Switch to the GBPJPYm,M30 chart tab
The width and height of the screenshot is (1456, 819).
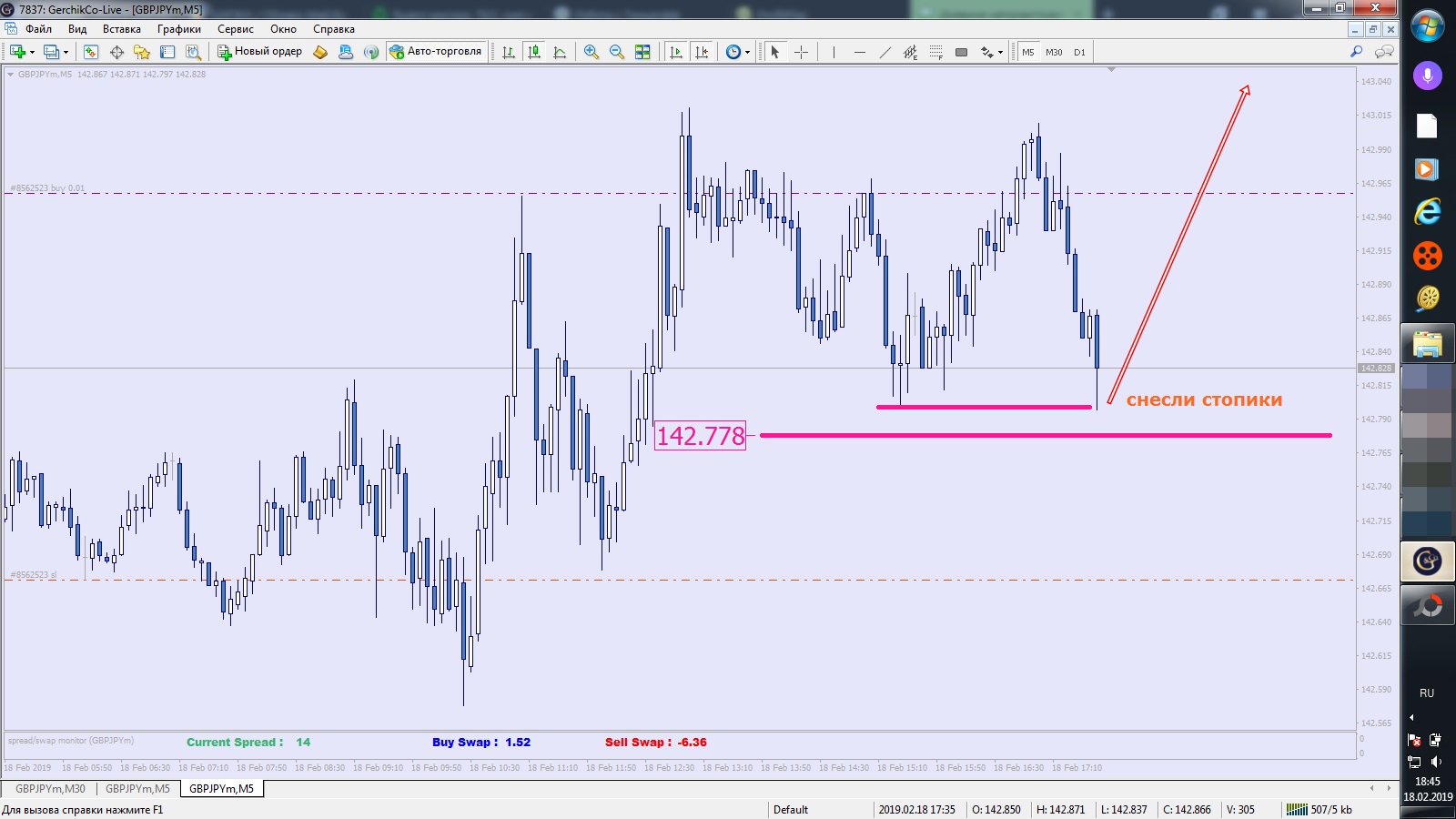click(x=50, y=789)
